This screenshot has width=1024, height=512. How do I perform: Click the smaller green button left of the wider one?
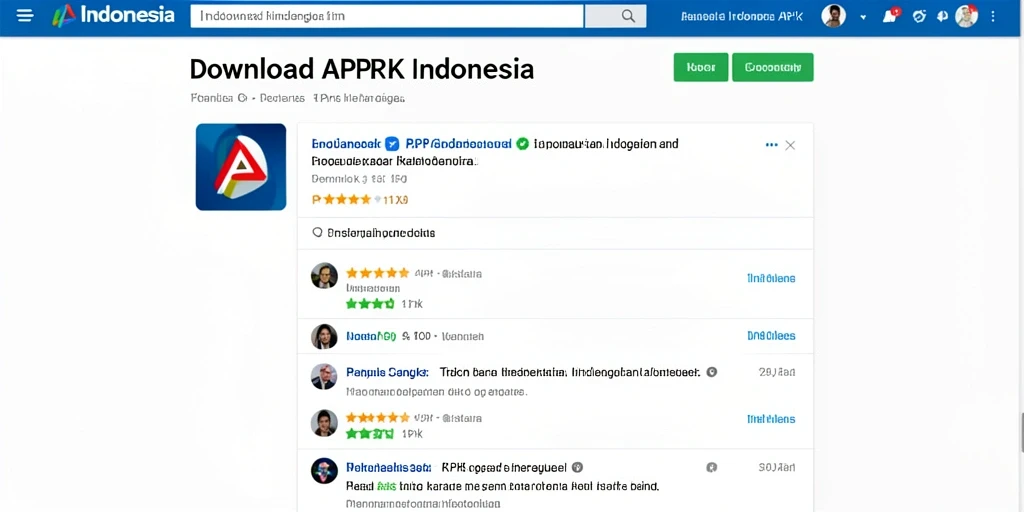click(701, 67)
